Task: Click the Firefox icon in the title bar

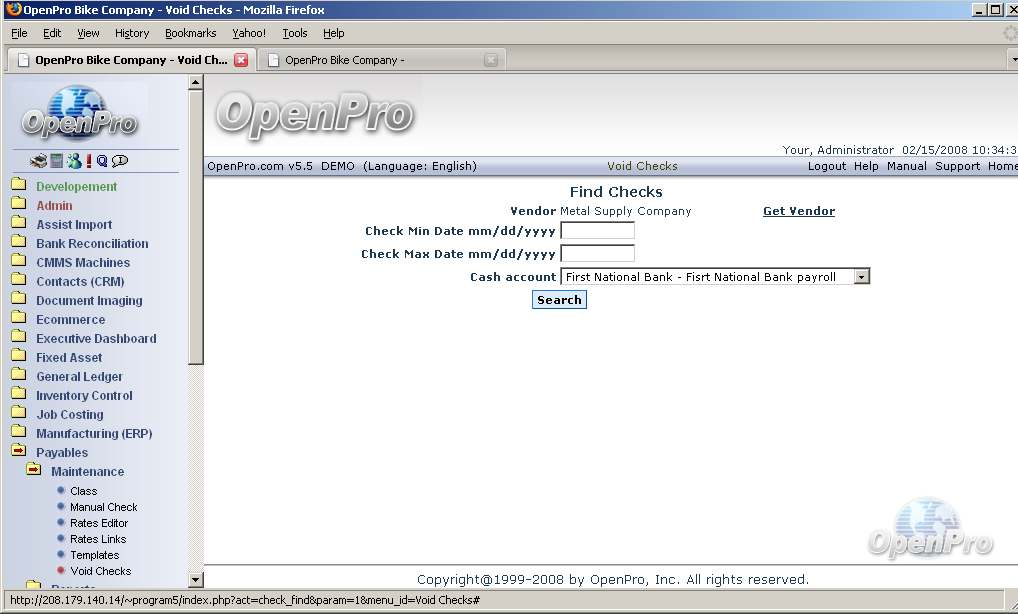Action: pyautogui.click(x=13, y=9)
